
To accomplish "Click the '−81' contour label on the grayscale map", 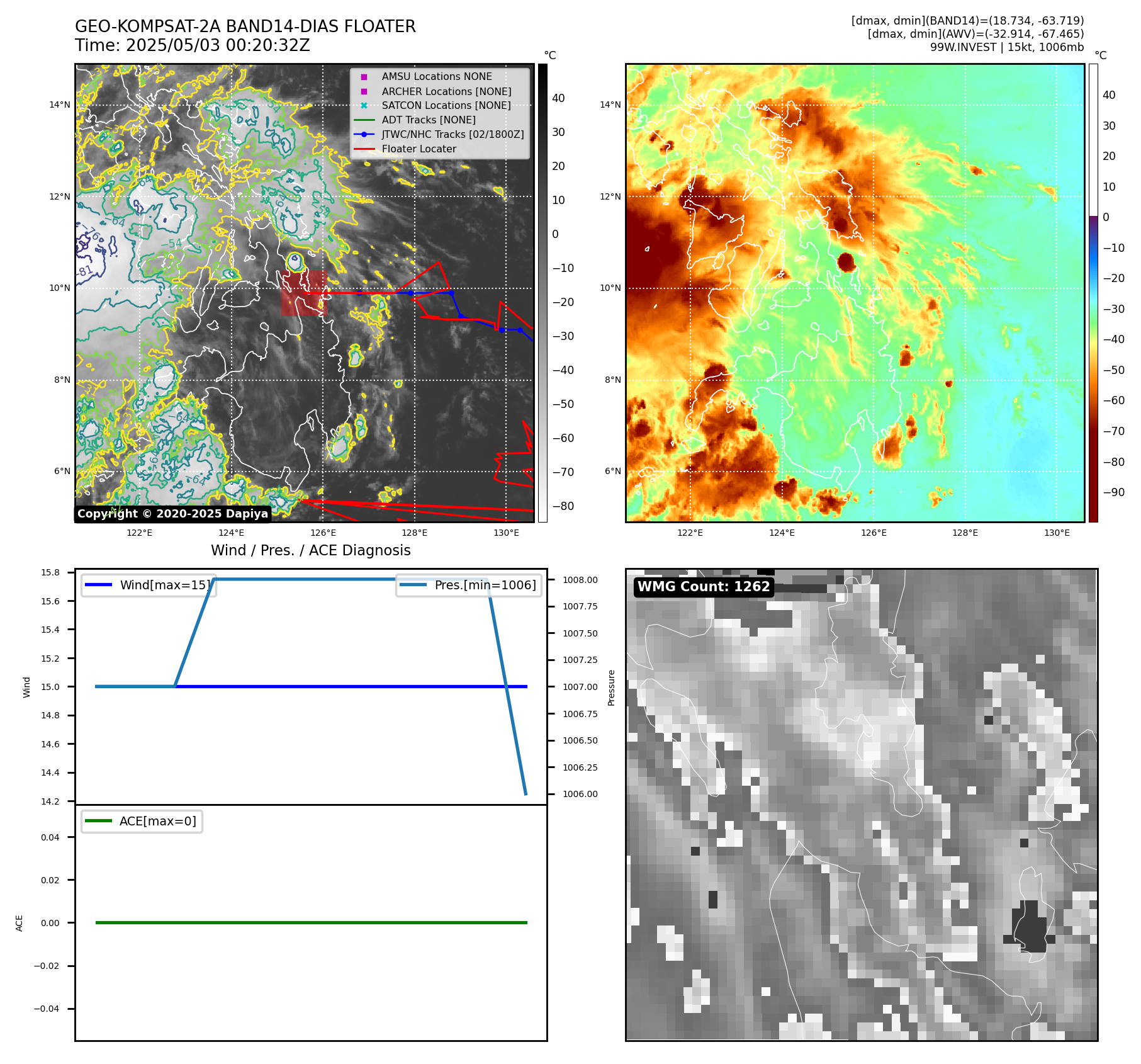I will click(x=84, y=272).
